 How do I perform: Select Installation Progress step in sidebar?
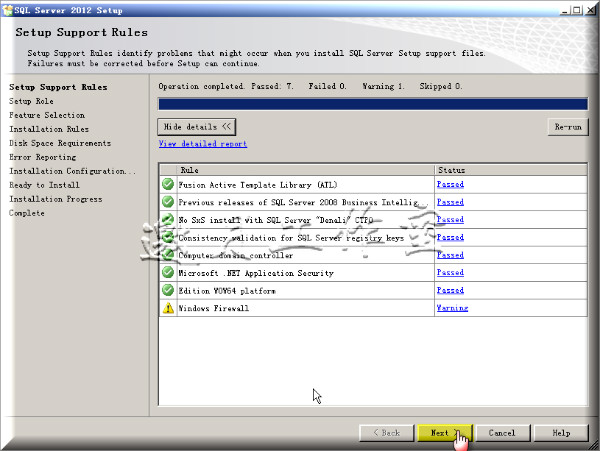(x=56, y=199)
